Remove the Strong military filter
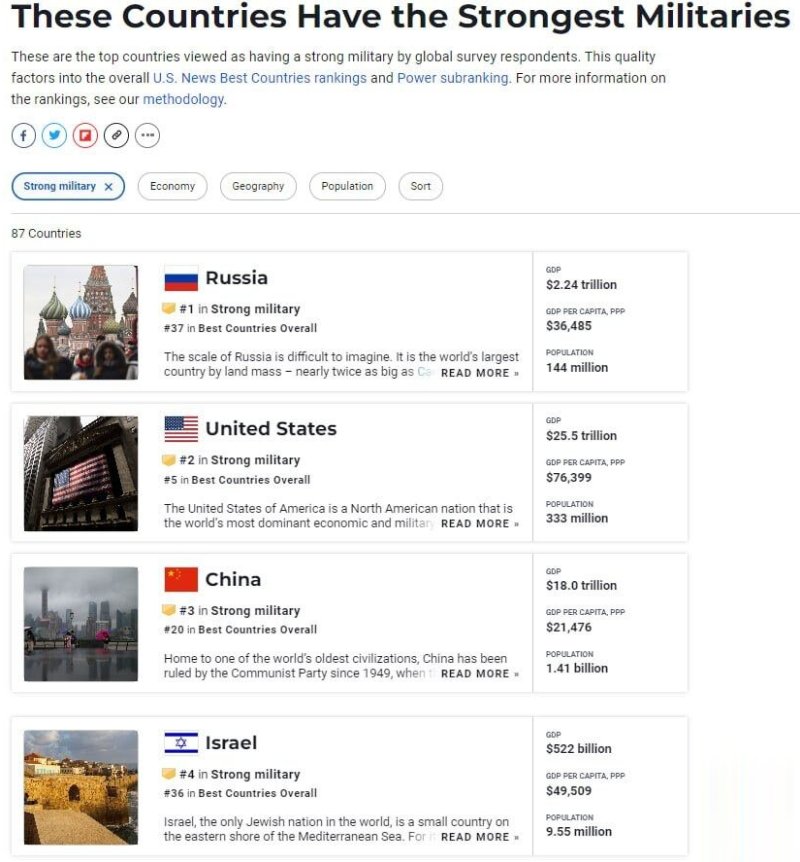800x862 pixels. coord(109,187)
